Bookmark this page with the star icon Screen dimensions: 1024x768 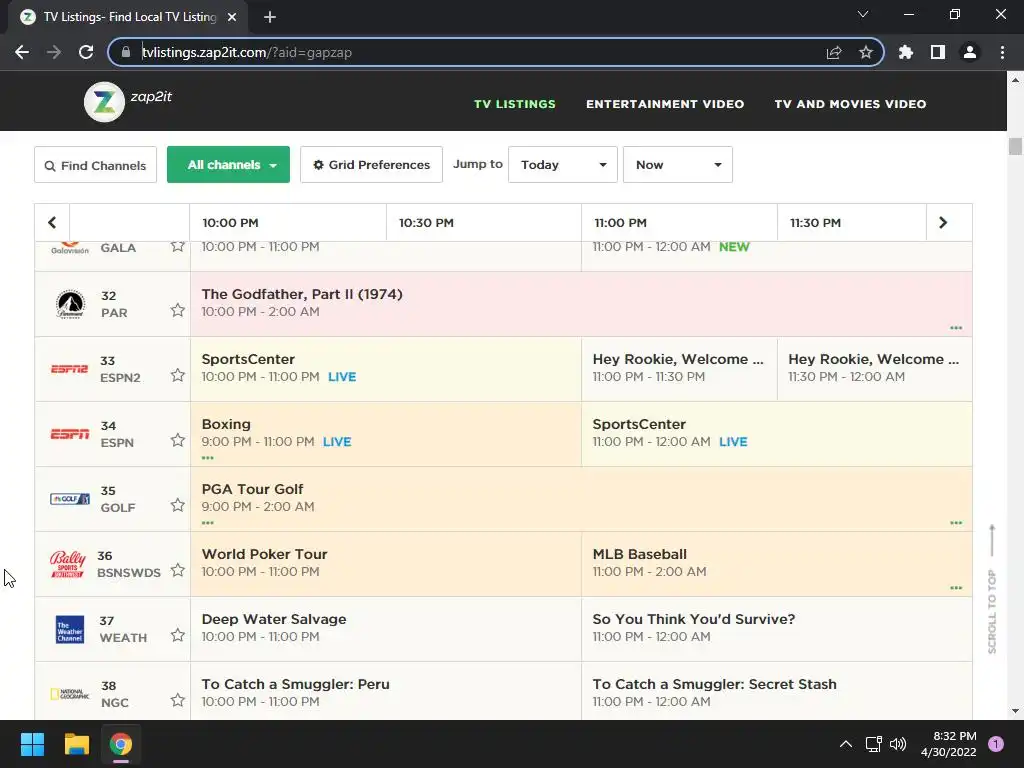point(866,52)
